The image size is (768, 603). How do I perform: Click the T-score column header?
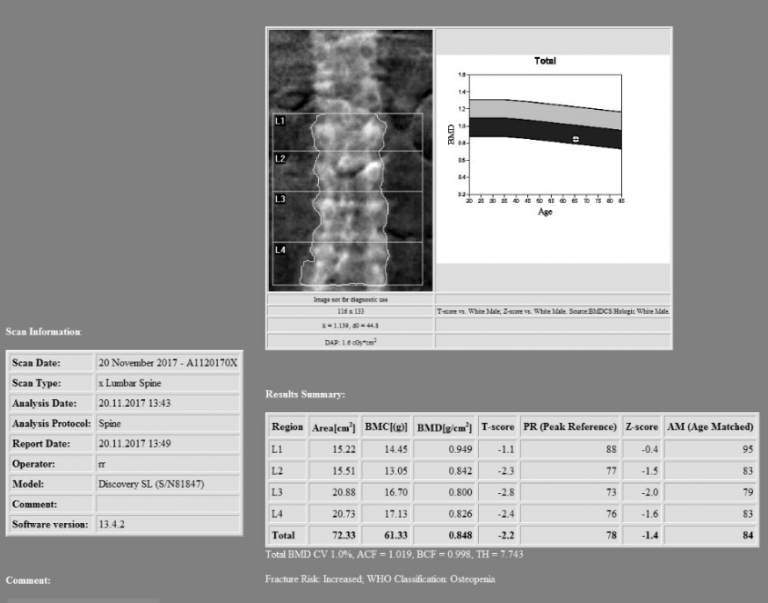(500, 427)
